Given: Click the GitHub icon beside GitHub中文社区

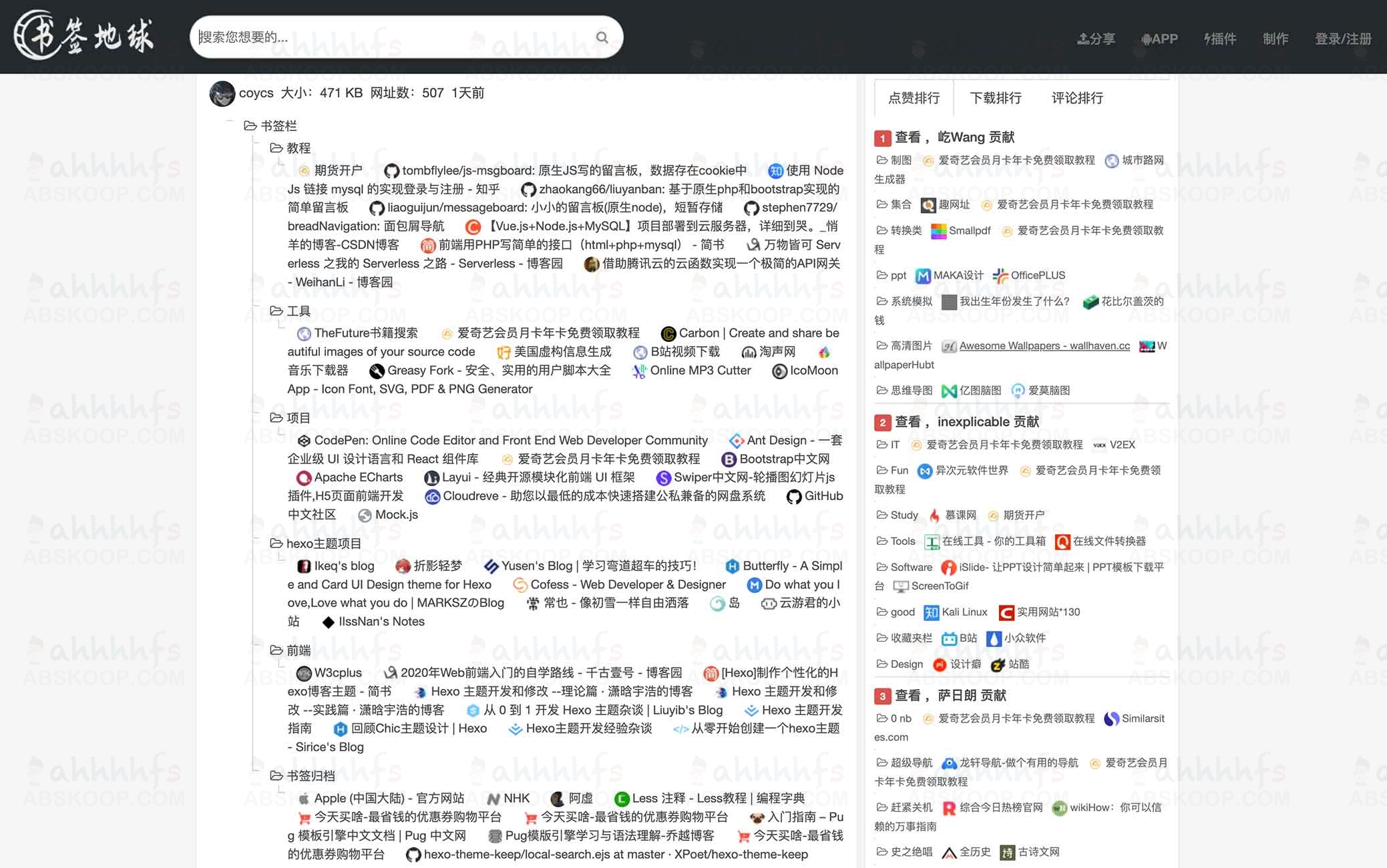Looking at the screenshot, I should pyautogui.click(x=793, y=496).
